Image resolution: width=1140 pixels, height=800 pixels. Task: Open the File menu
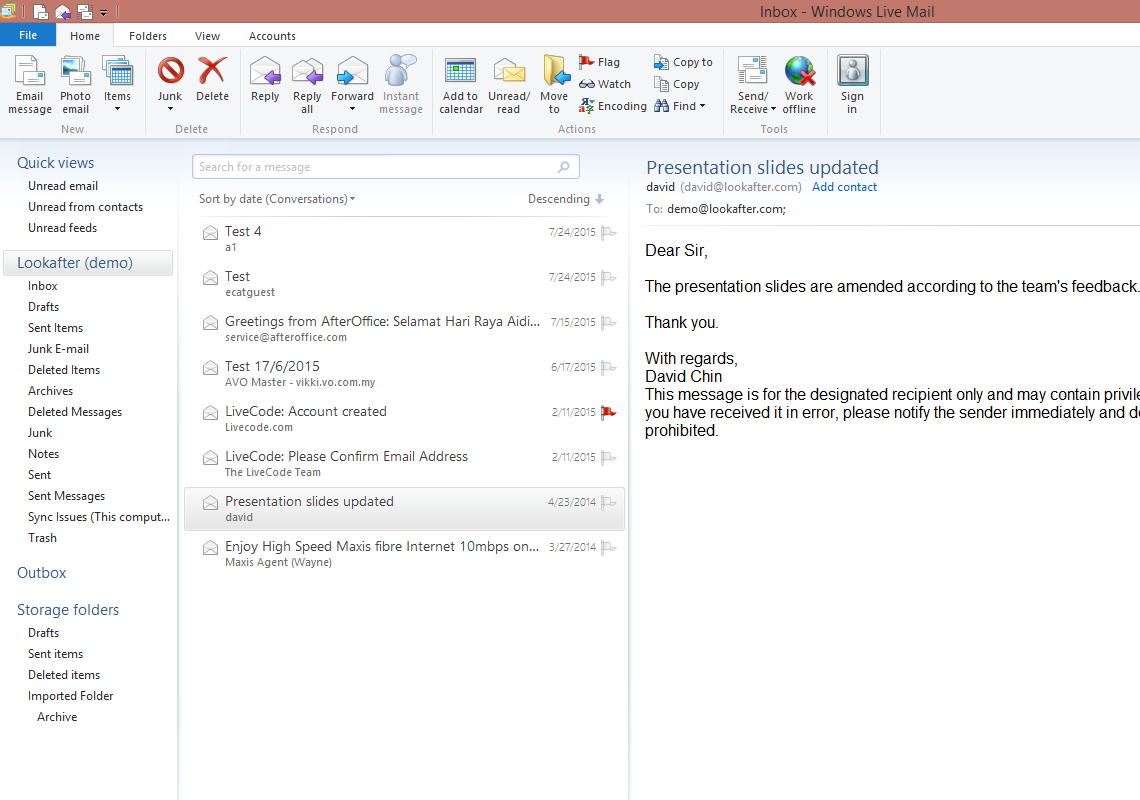(x=28, y=36)
